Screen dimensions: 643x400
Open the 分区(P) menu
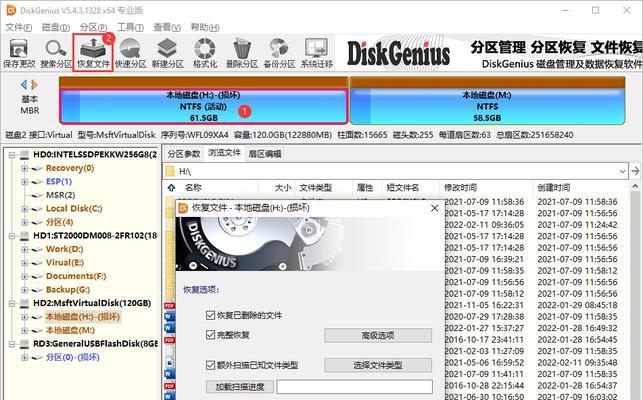click(93, 27)
